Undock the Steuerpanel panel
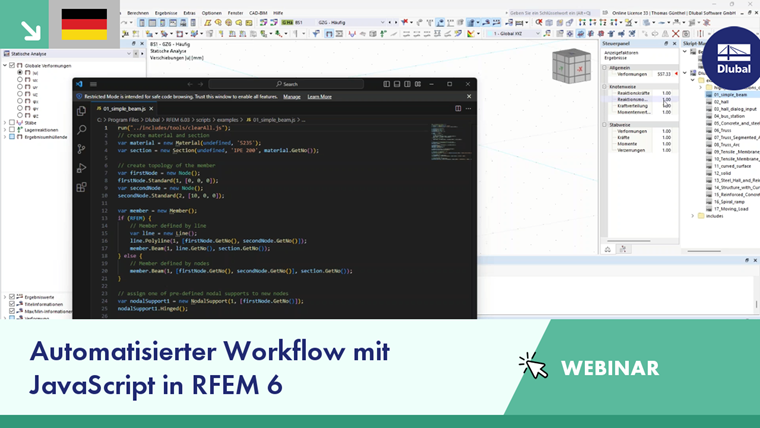This screenshot has width=760, height=428. pyautogui.click(x=666, y=44)
